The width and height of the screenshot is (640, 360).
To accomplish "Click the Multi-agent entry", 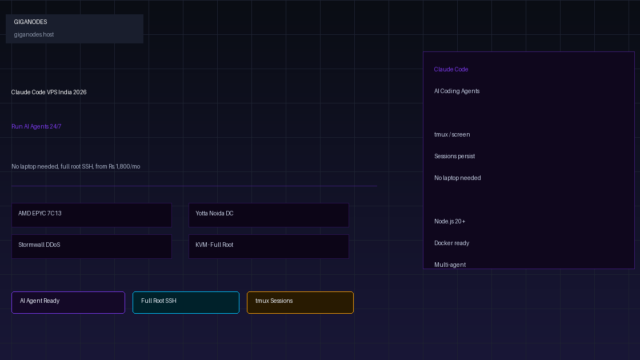I will tap(450, 264).
